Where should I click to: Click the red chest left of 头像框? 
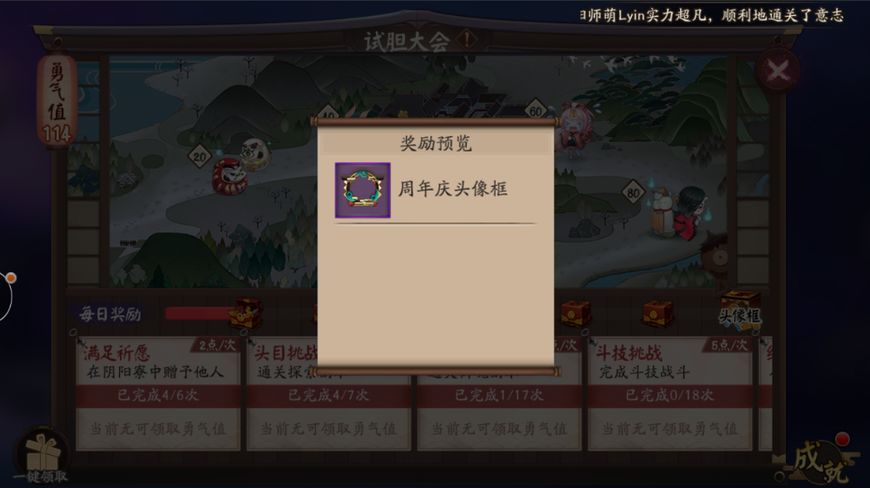[x=657, y=313]
